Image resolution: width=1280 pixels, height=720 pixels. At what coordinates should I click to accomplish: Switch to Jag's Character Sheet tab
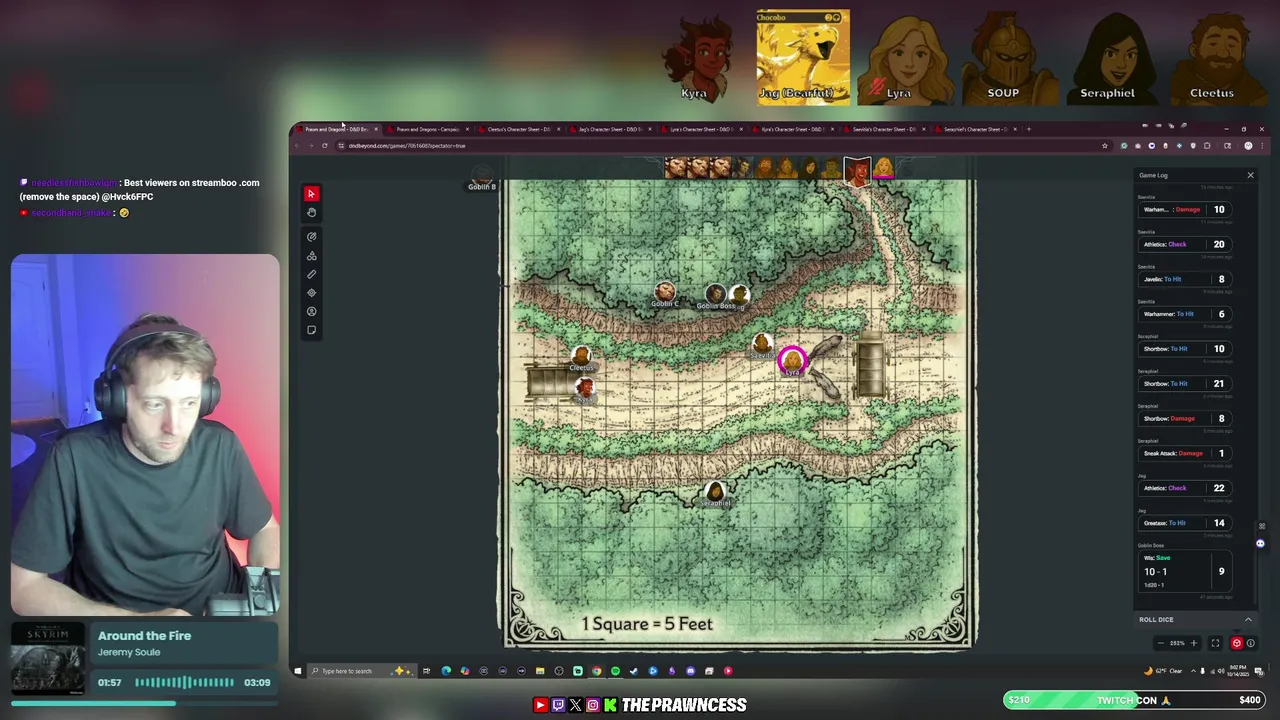609,129
